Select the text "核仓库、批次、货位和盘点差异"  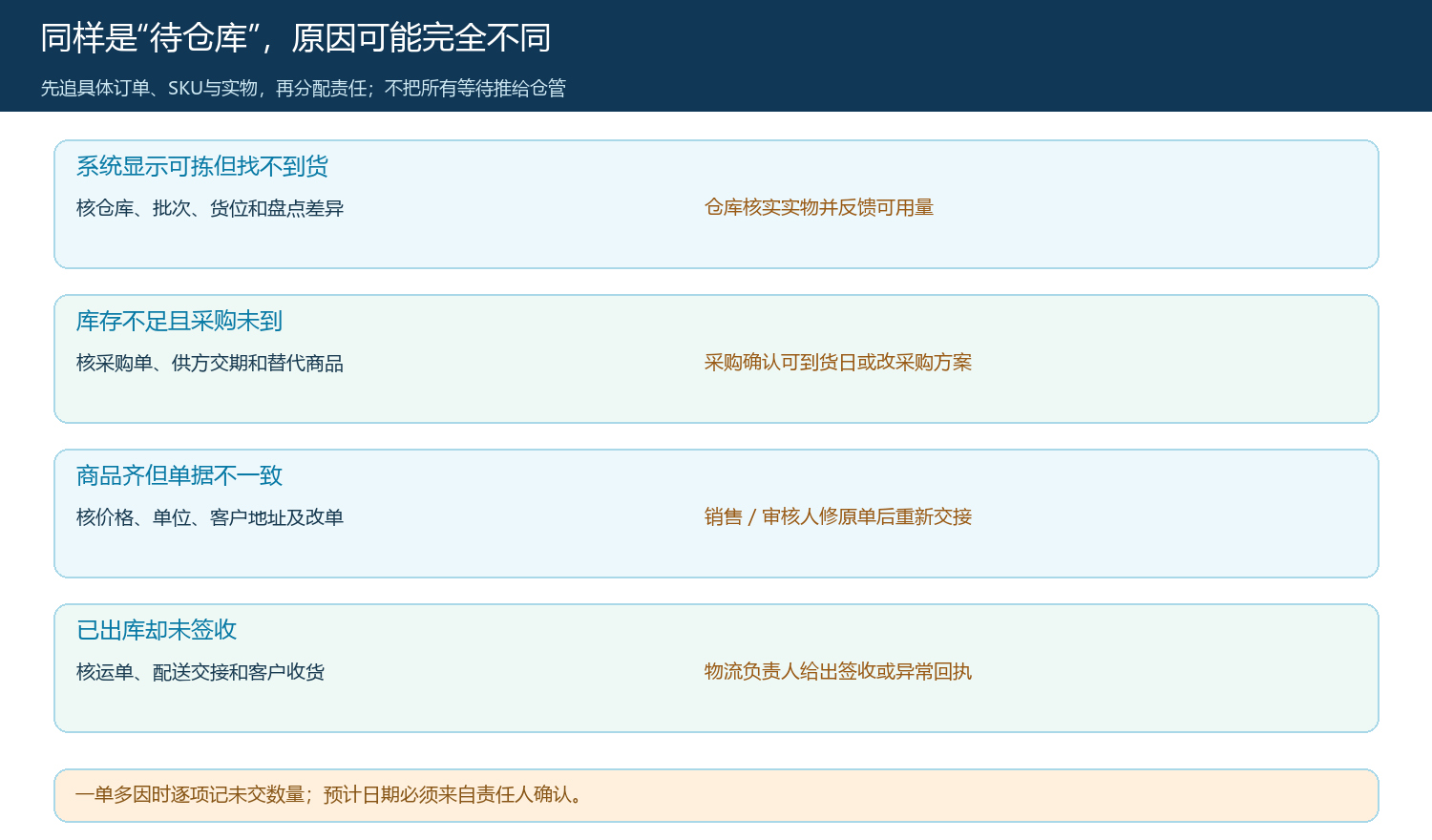point(210,208)
